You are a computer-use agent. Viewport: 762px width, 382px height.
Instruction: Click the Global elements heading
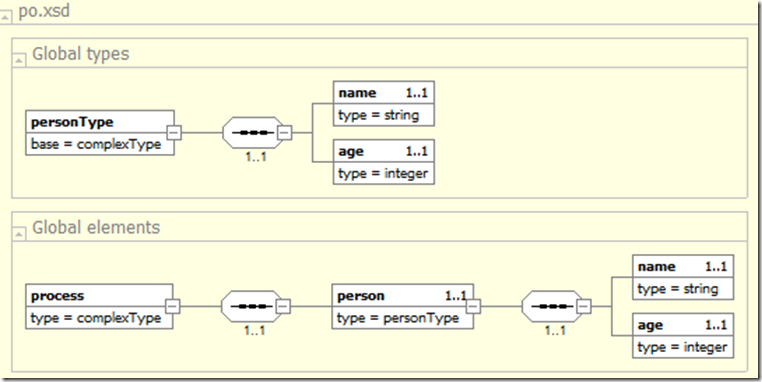click(x=96, y=227)
